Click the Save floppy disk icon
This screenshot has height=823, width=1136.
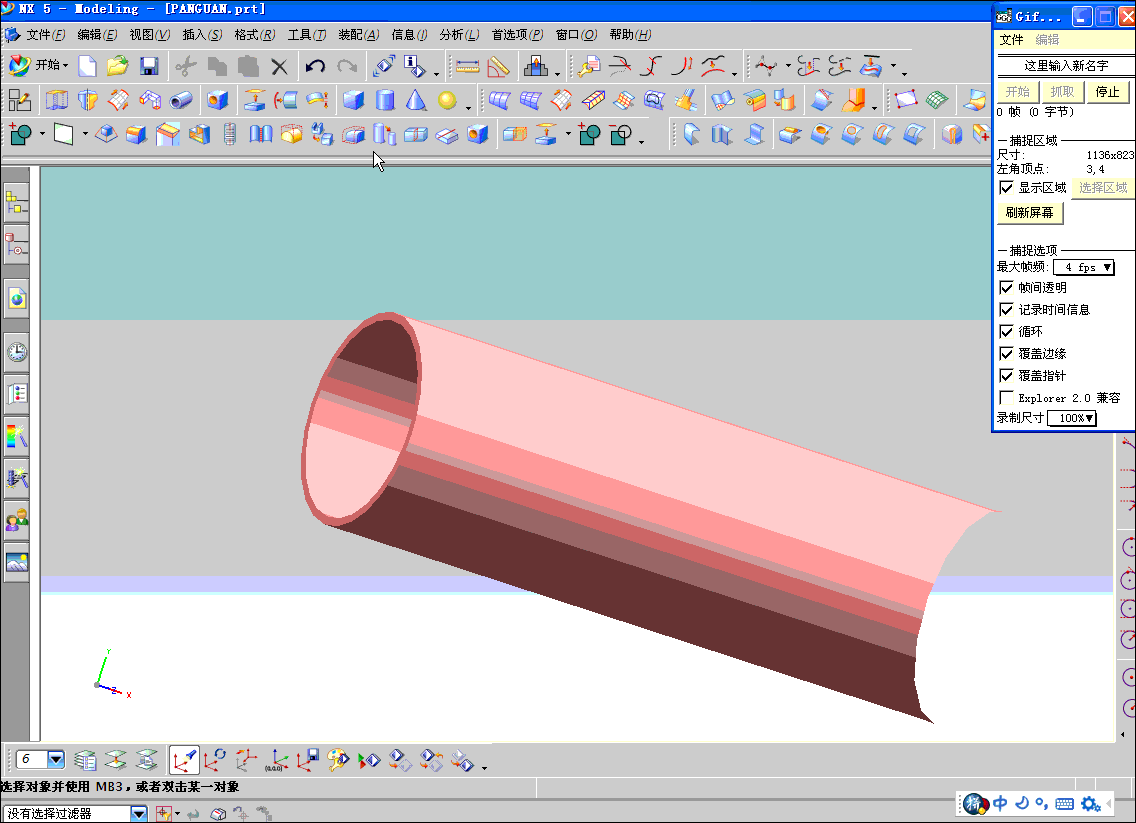[x=149, y=66]
